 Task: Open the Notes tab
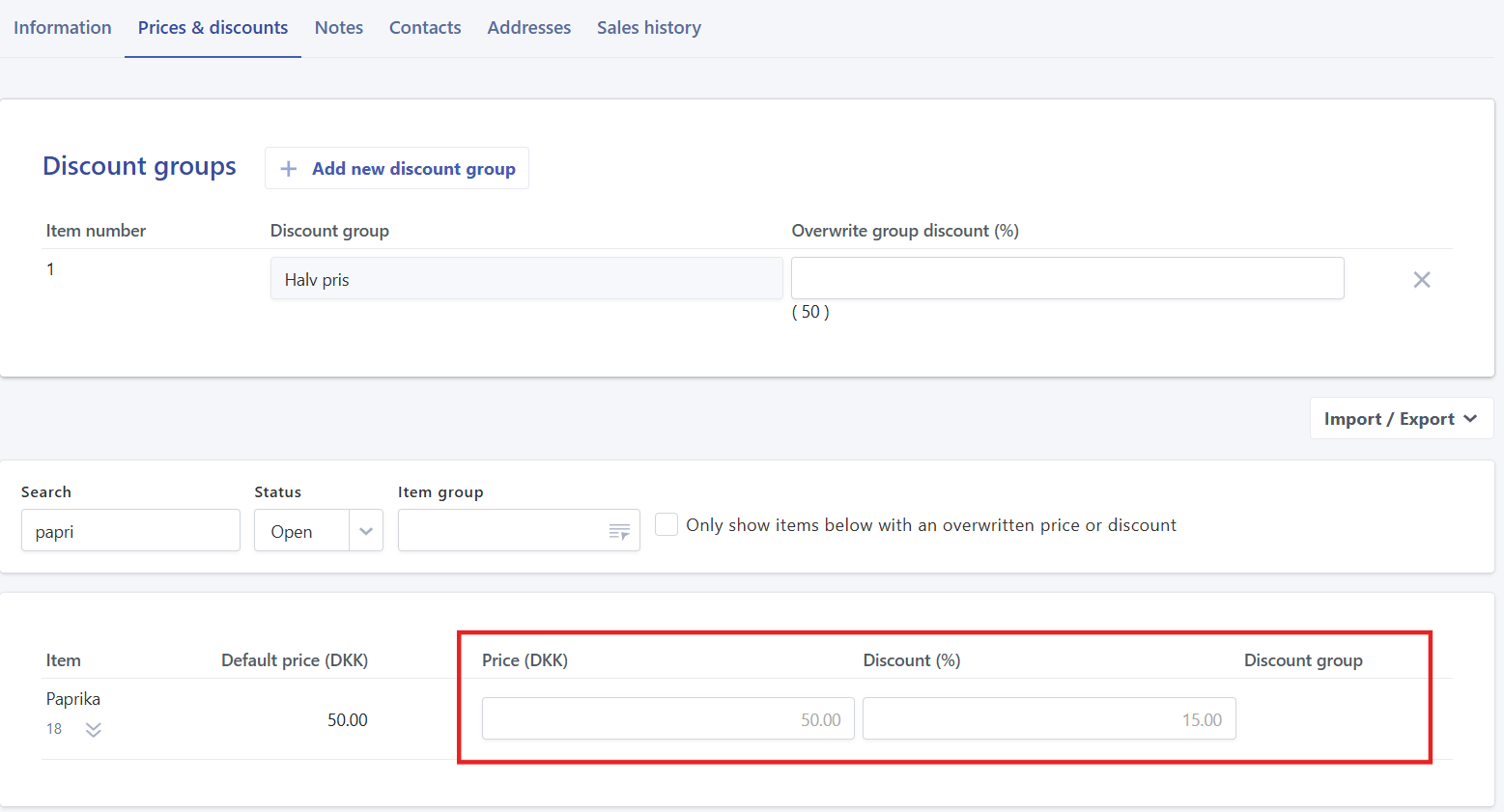[338, 28]
